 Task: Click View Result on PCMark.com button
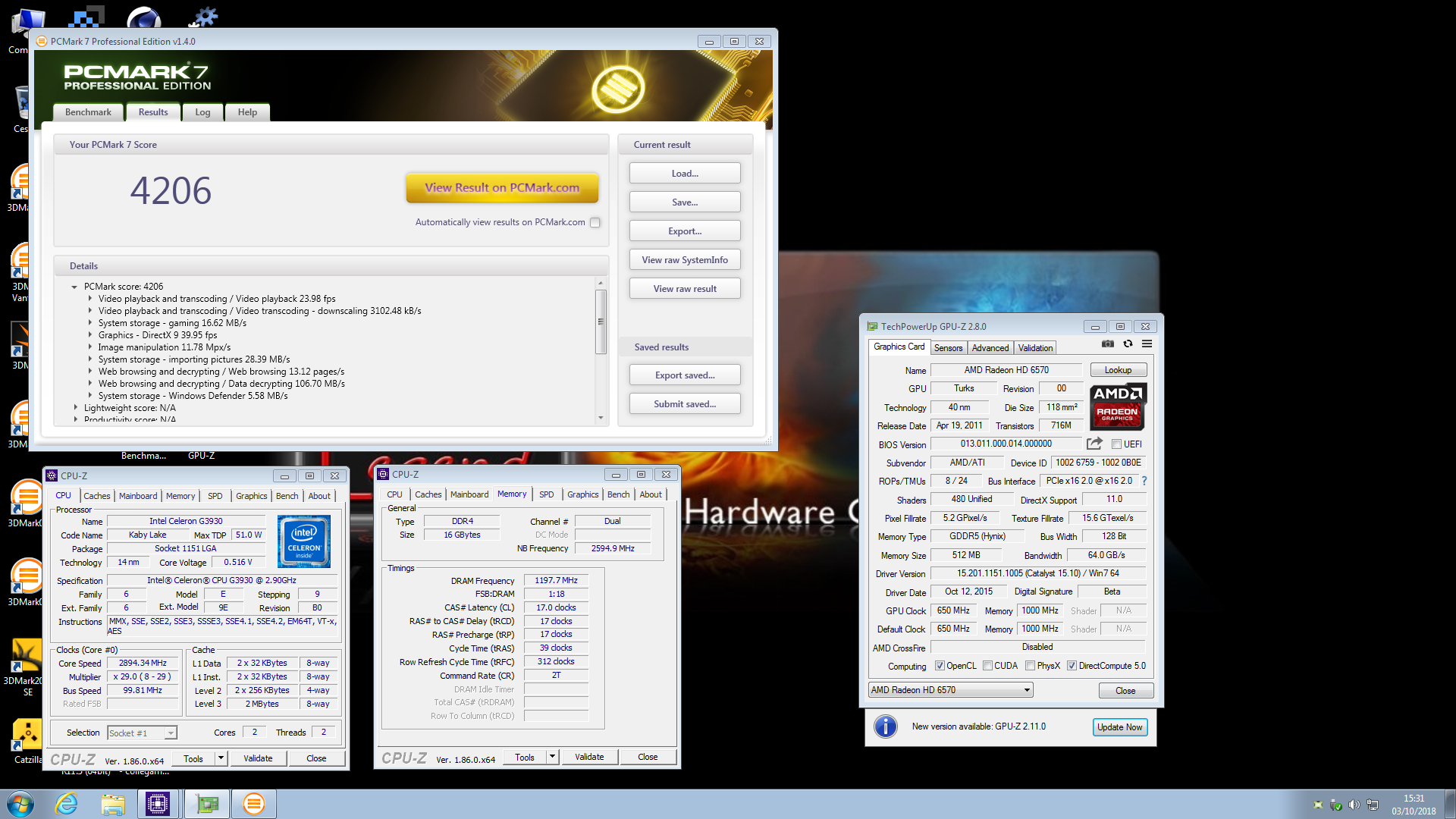click(x=502, y=187)
